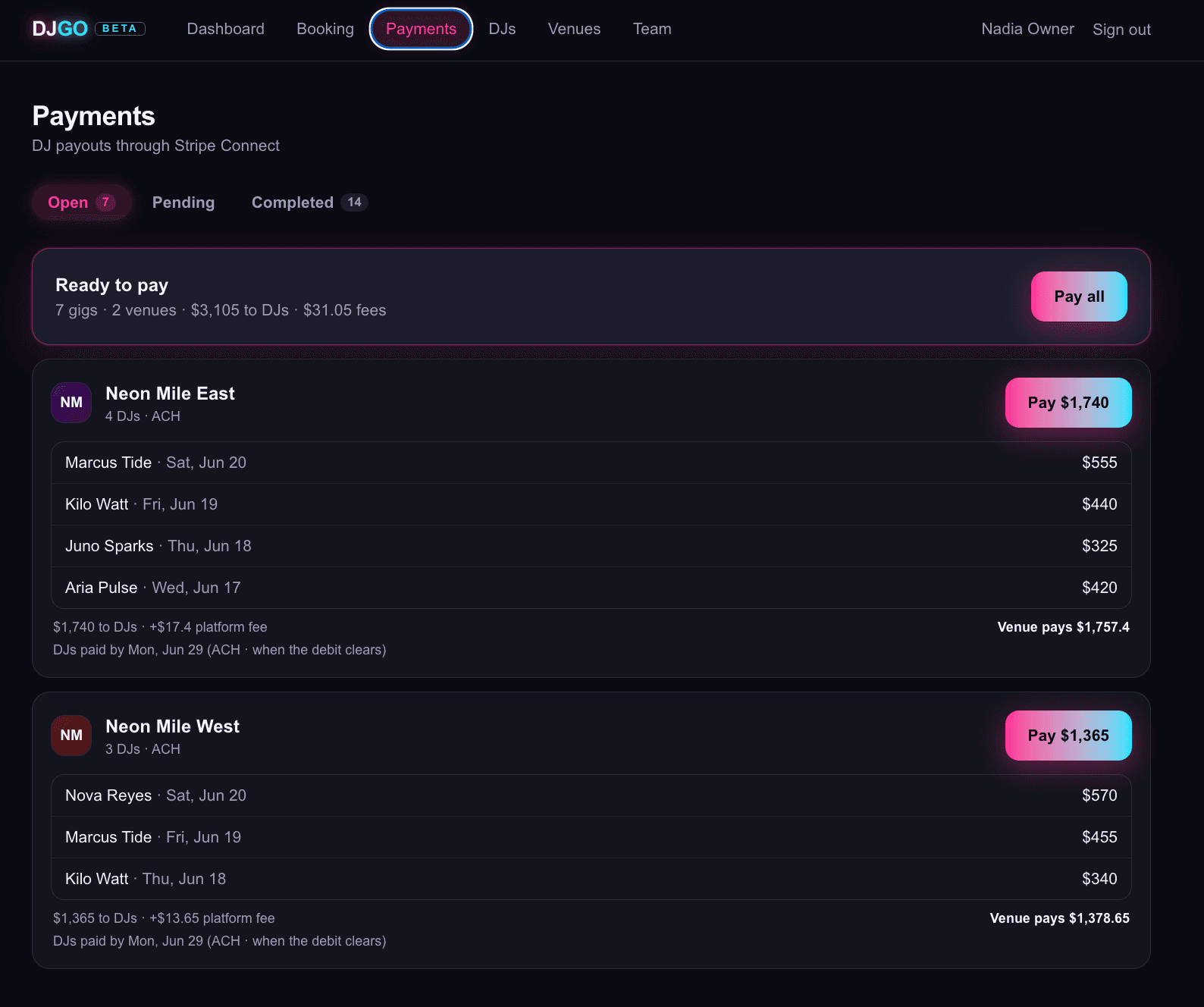Image resolution: width=1204 pixels, height=1007 pixels.
Task: Click the $440 amount
Action: 1099,504
